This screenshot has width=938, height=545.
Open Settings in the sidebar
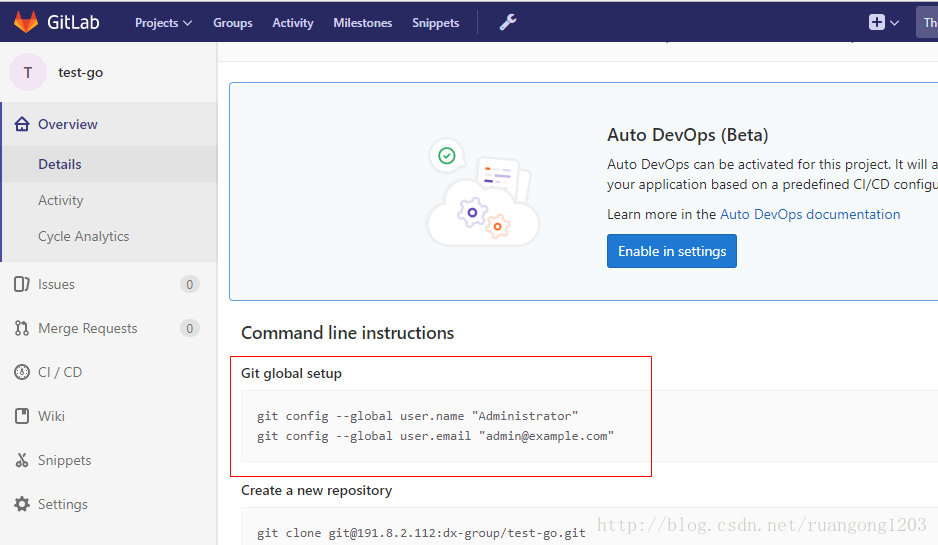pyautogui.click(x=63, y=504)
